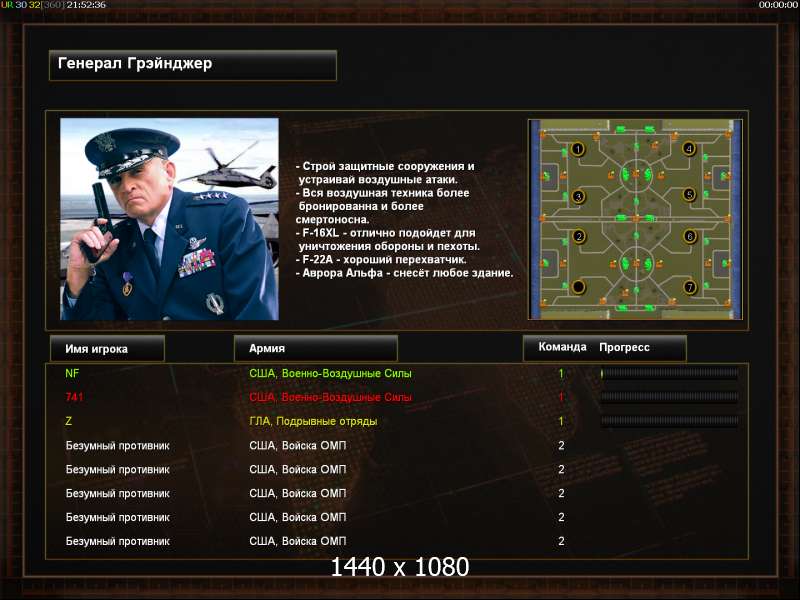The image size is (800, 600).
Task: Click team number in the 741 row
Action: [x=561, y=397]
